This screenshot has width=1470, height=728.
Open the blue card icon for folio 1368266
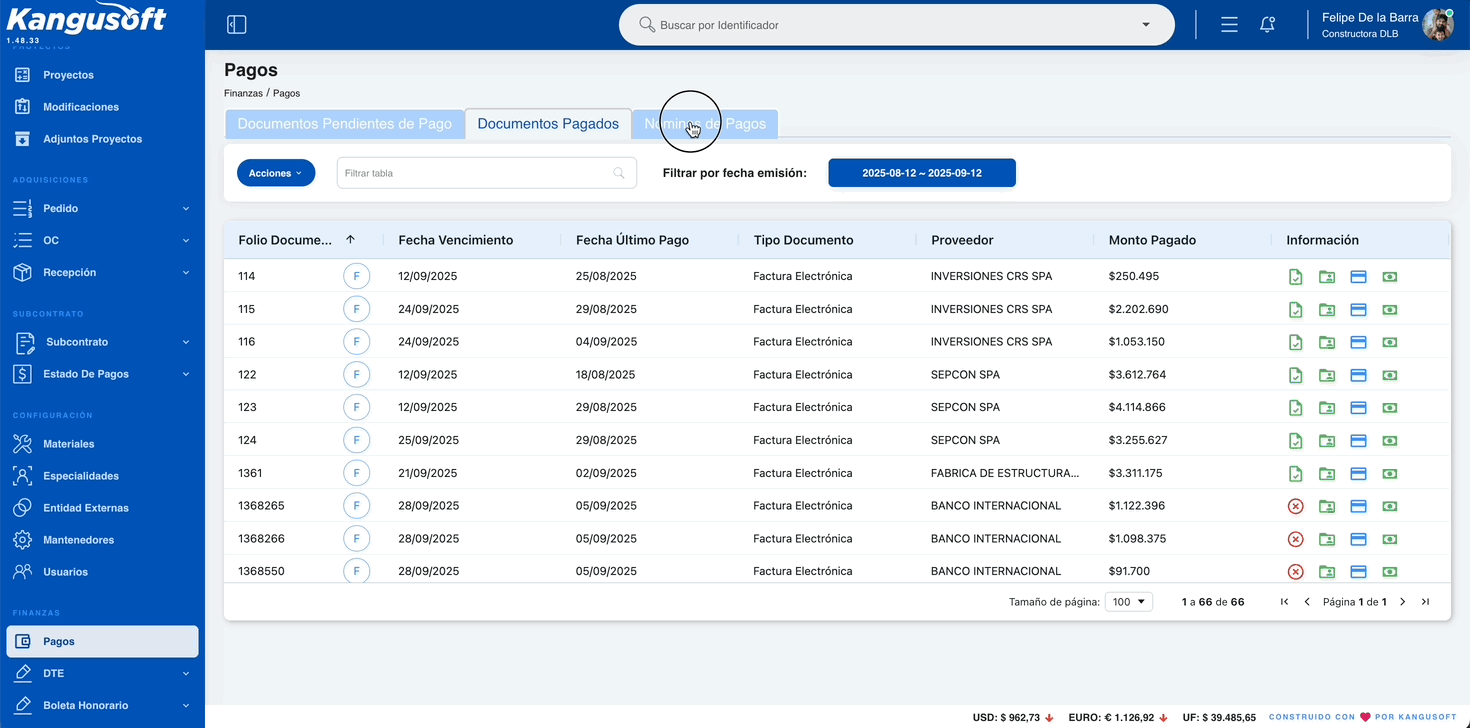pyautogui.click(x=1358, y=539)
